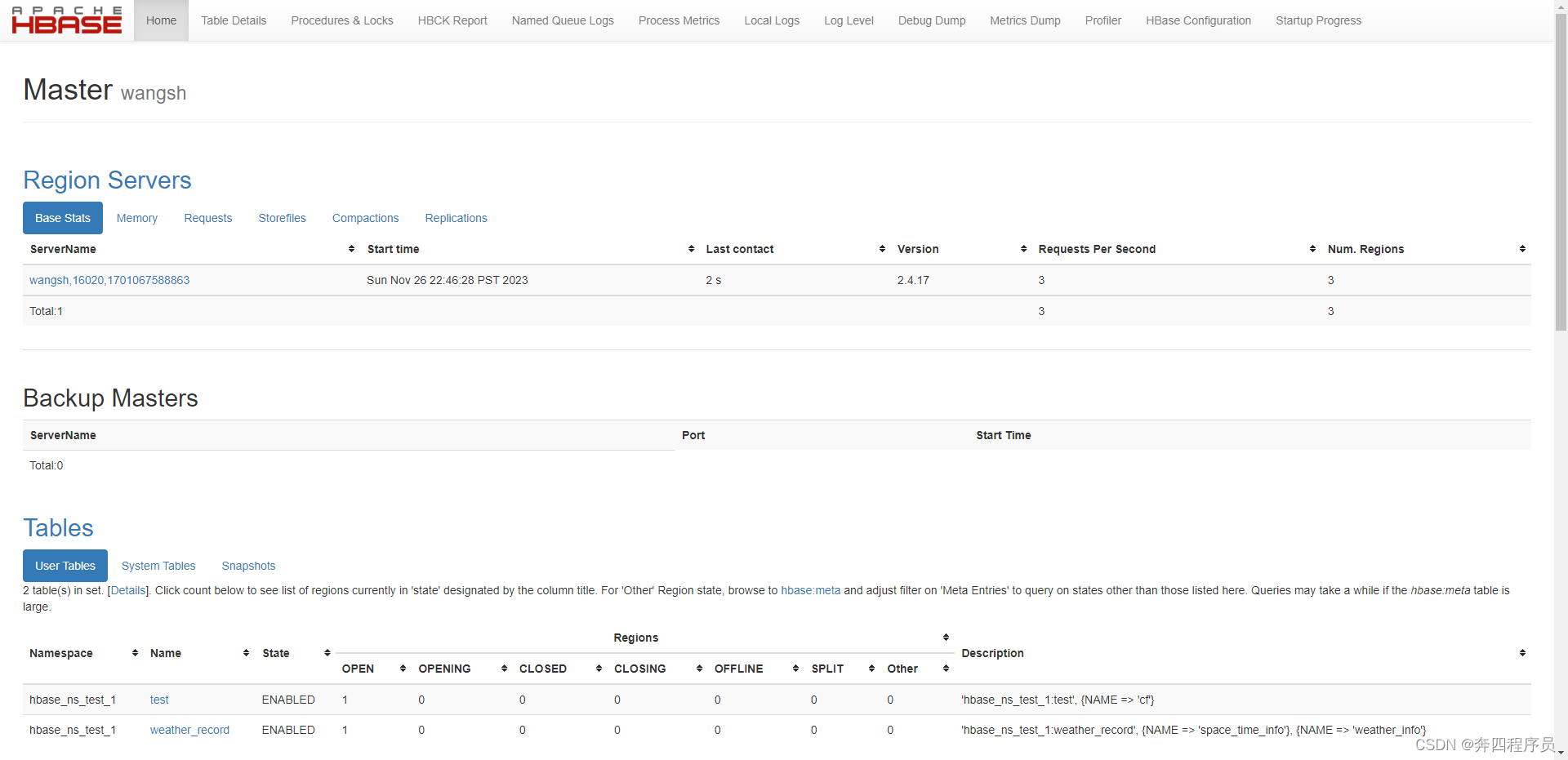The height and width of the screenshot is (760, 1568).
Task: Open Procedures & Locks page
Action: [342, 20]
